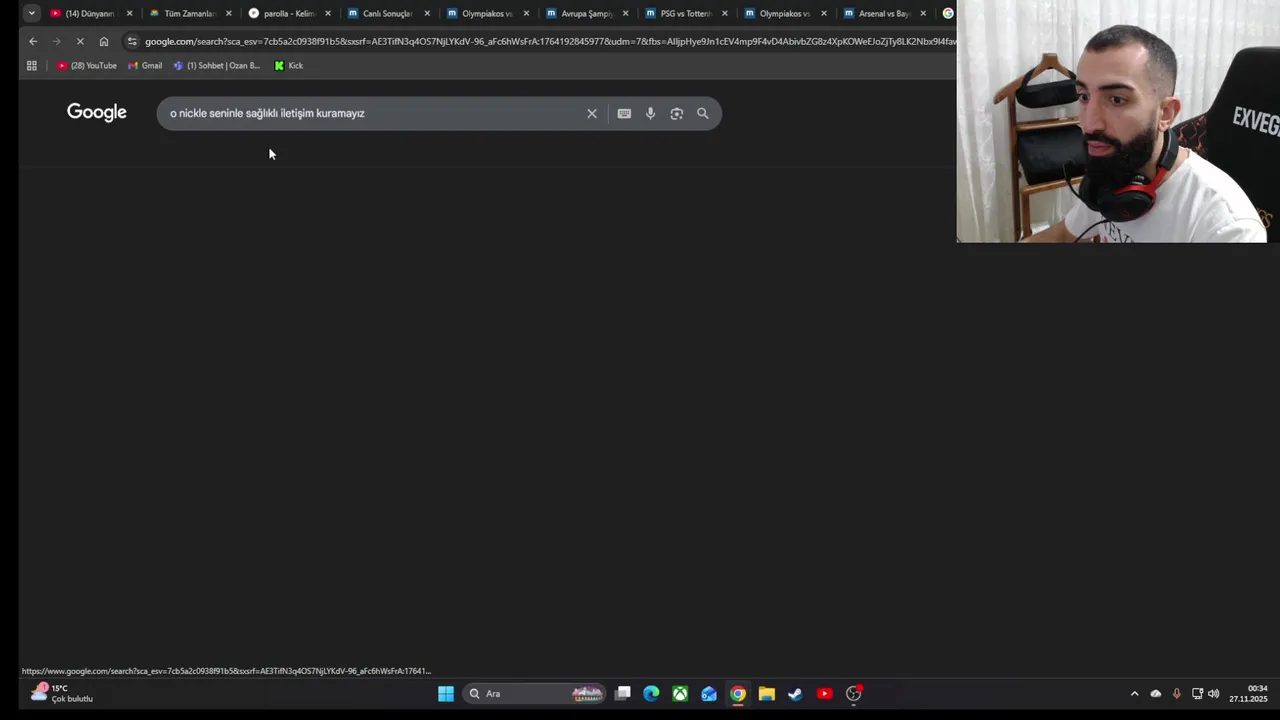Open the Gmail bookmark
Image resolution: width=1280 pixels, height=720 pixels.
[x=145, y=66]
